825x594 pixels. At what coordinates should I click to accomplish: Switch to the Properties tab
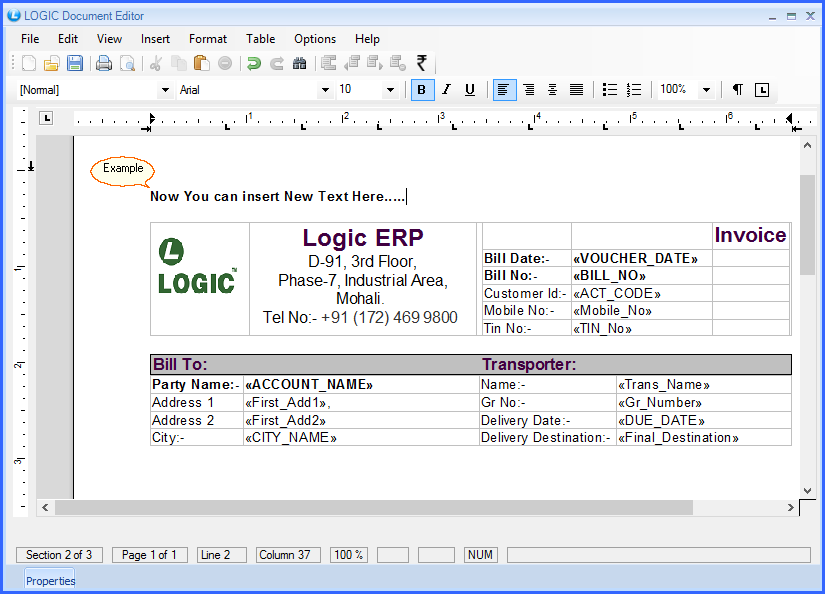(50, 581)
